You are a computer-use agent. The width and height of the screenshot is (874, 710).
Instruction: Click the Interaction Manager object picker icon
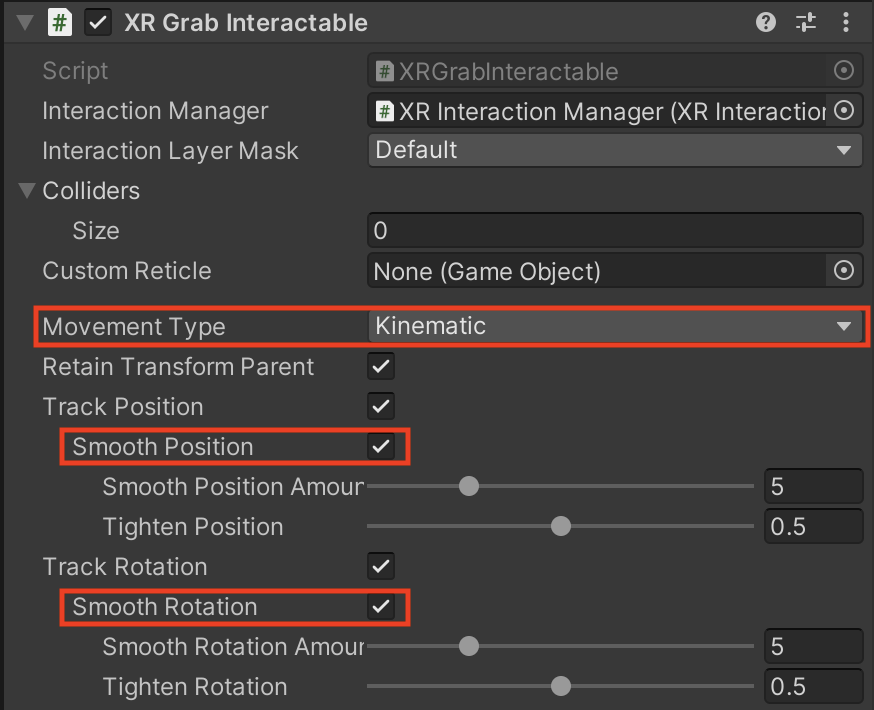point(844,111)
